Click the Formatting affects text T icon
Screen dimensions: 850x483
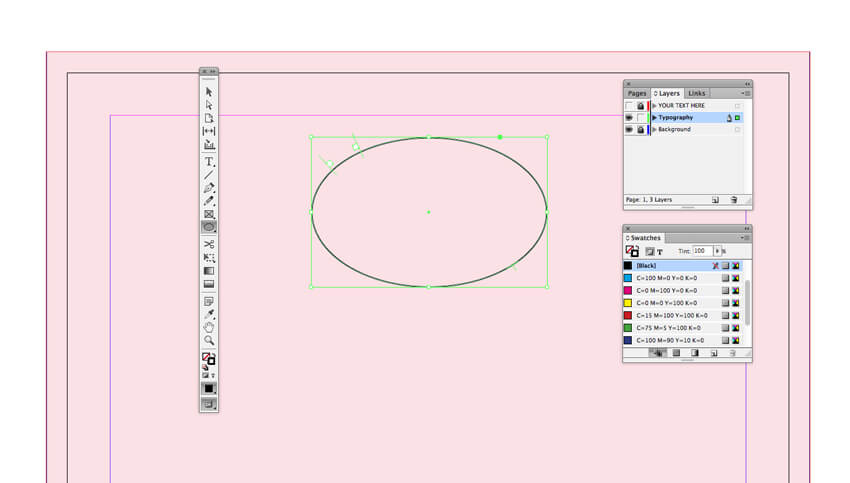click(x=660, y=252)
